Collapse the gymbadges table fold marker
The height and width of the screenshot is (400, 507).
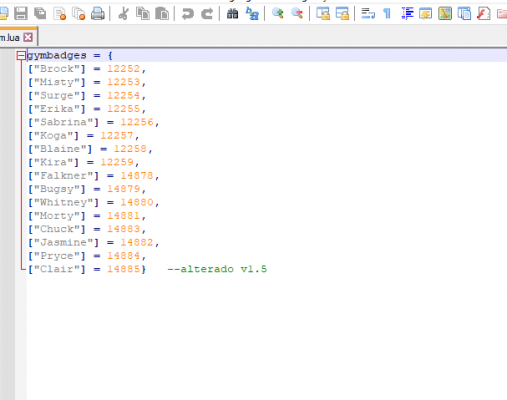tap(21, 55)
